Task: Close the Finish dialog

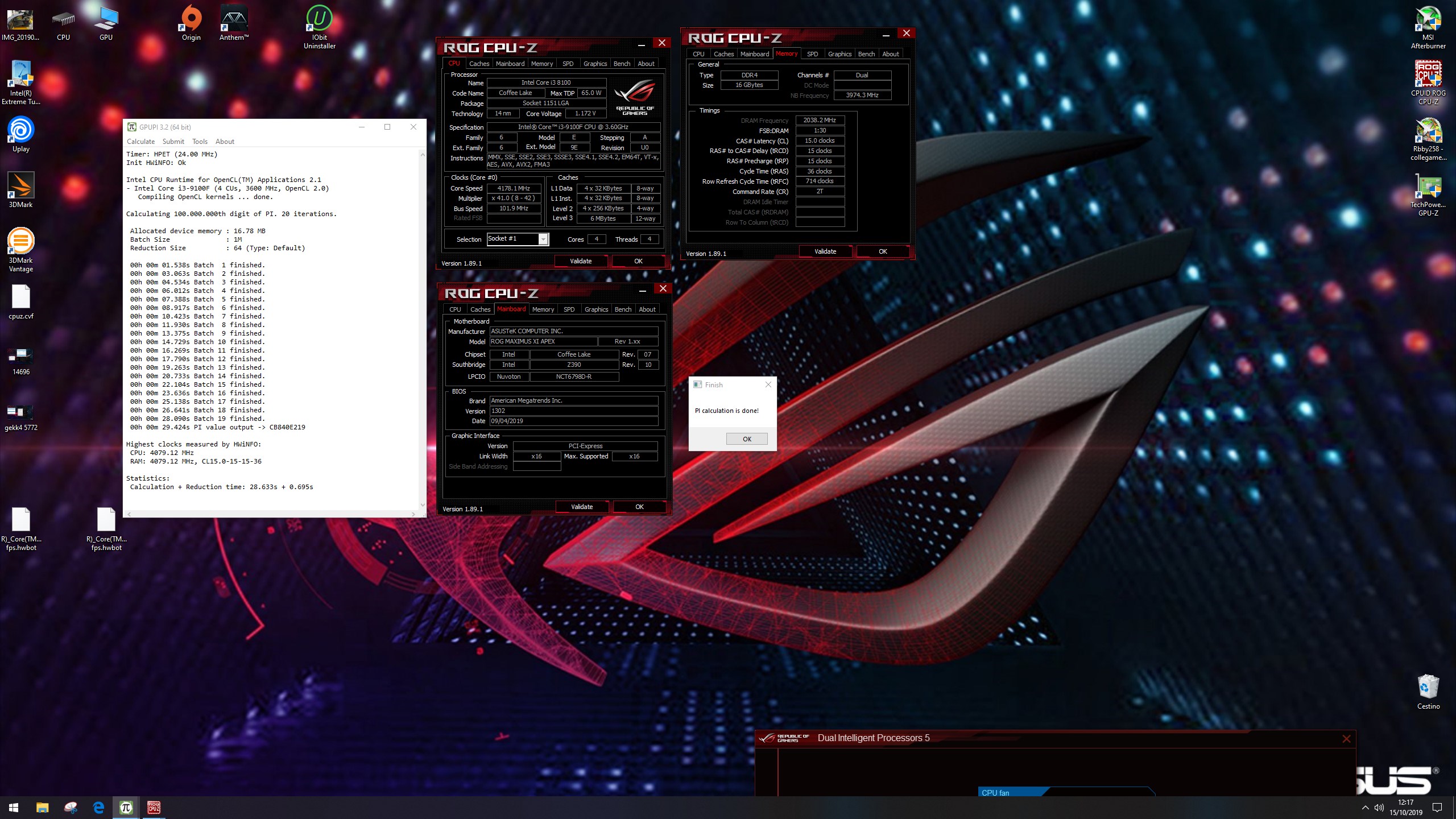Action: coord(768,385)
